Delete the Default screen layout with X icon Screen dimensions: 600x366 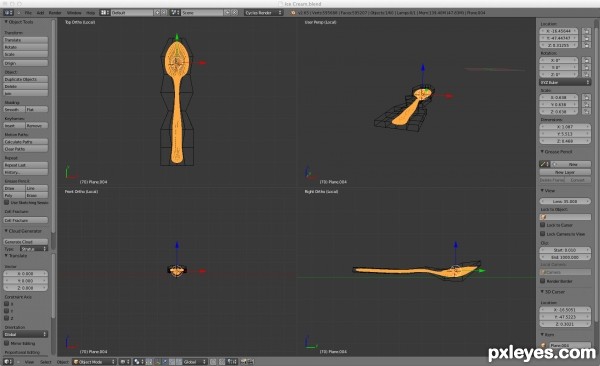tap(164, 13)
